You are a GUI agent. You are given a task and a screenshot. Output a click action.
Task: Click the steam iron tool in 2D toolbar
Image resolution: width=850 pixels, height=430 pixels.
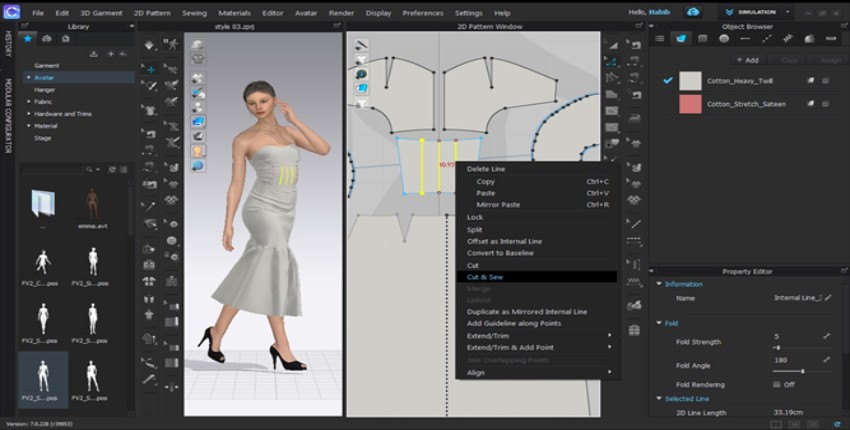635,119
